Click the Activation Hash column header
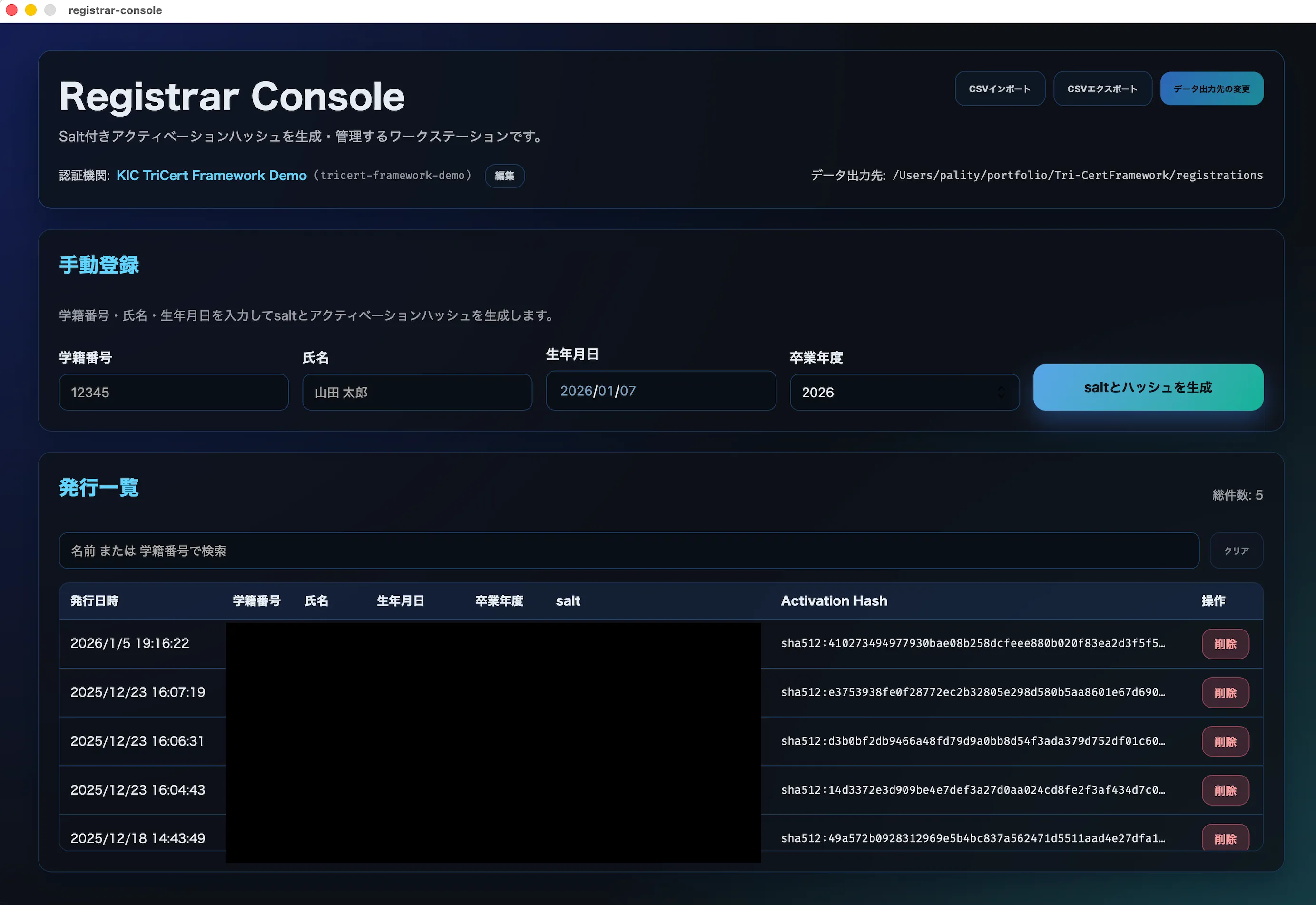The image size is (1316, 905). pos(834,600)
